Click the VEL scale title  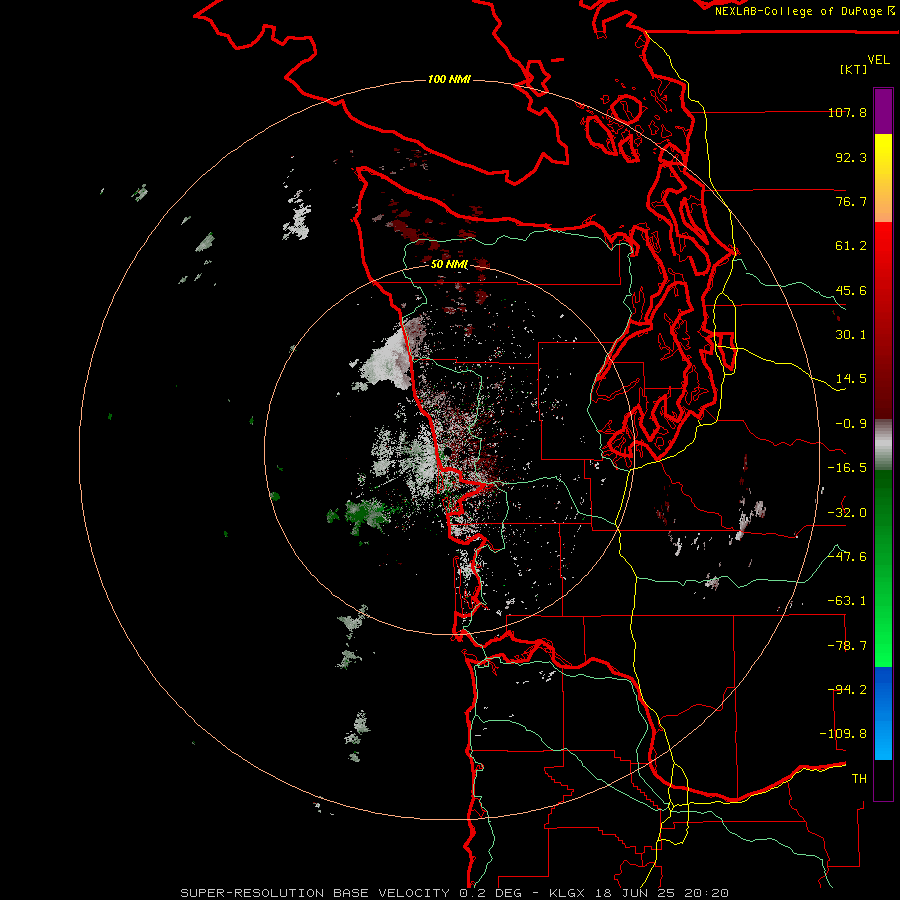click(878, 60)
